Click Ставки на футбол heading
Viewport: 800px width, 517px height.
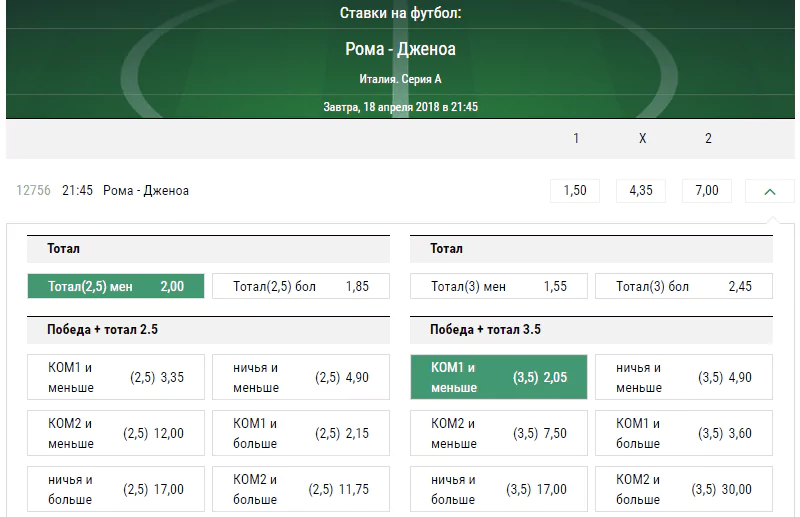tap(401, 13)
